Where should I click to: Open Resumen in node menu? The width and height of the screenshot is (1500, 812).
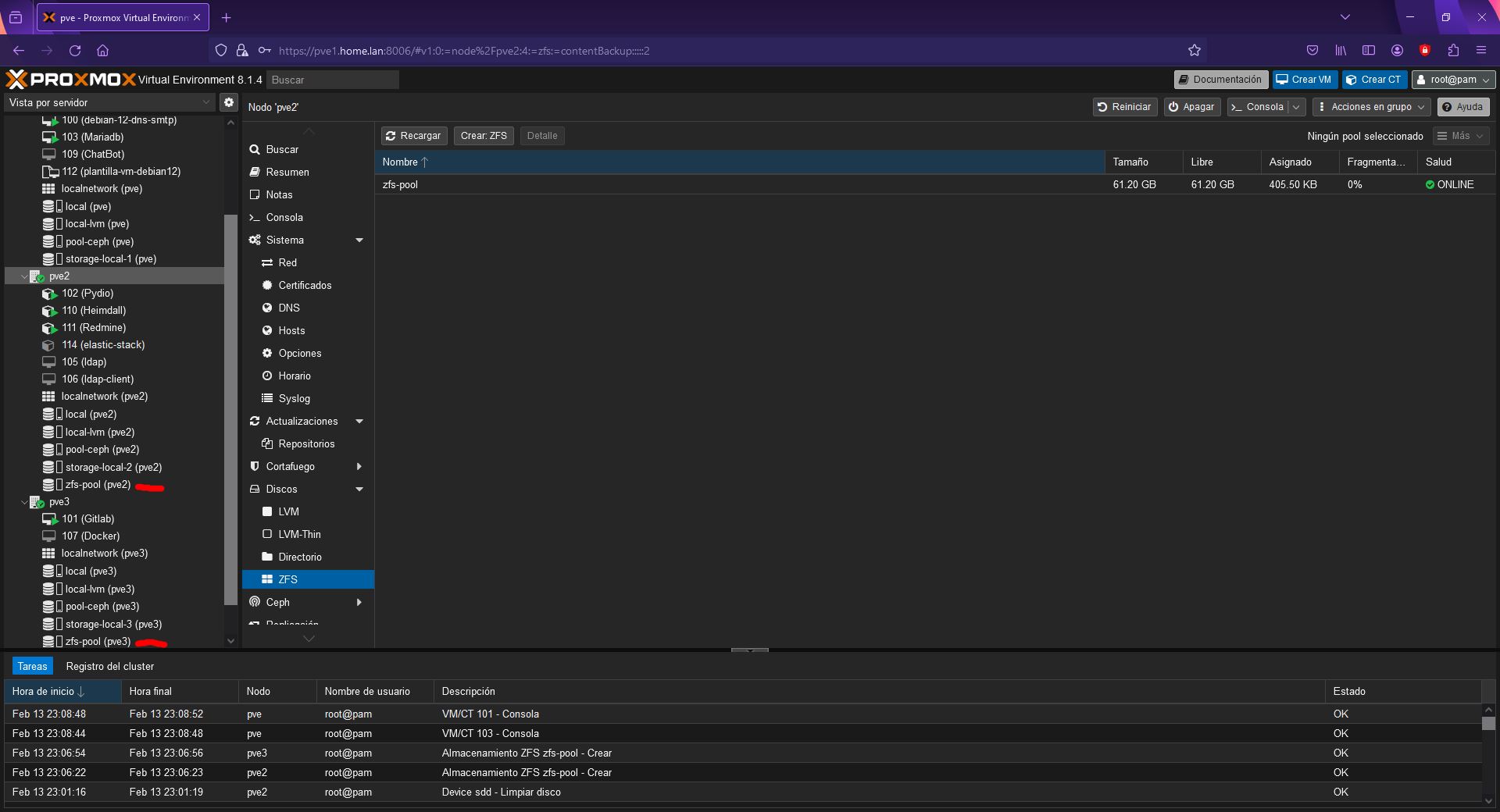coord(308,172)
